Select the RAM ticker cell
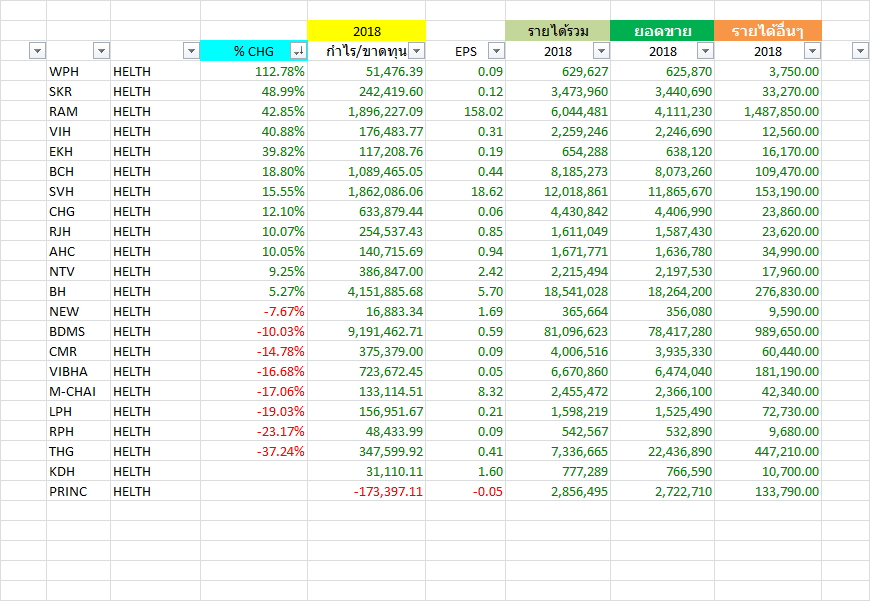Viewport: 870px width, 601px height. pyautogui.click(x=78, y=112)
